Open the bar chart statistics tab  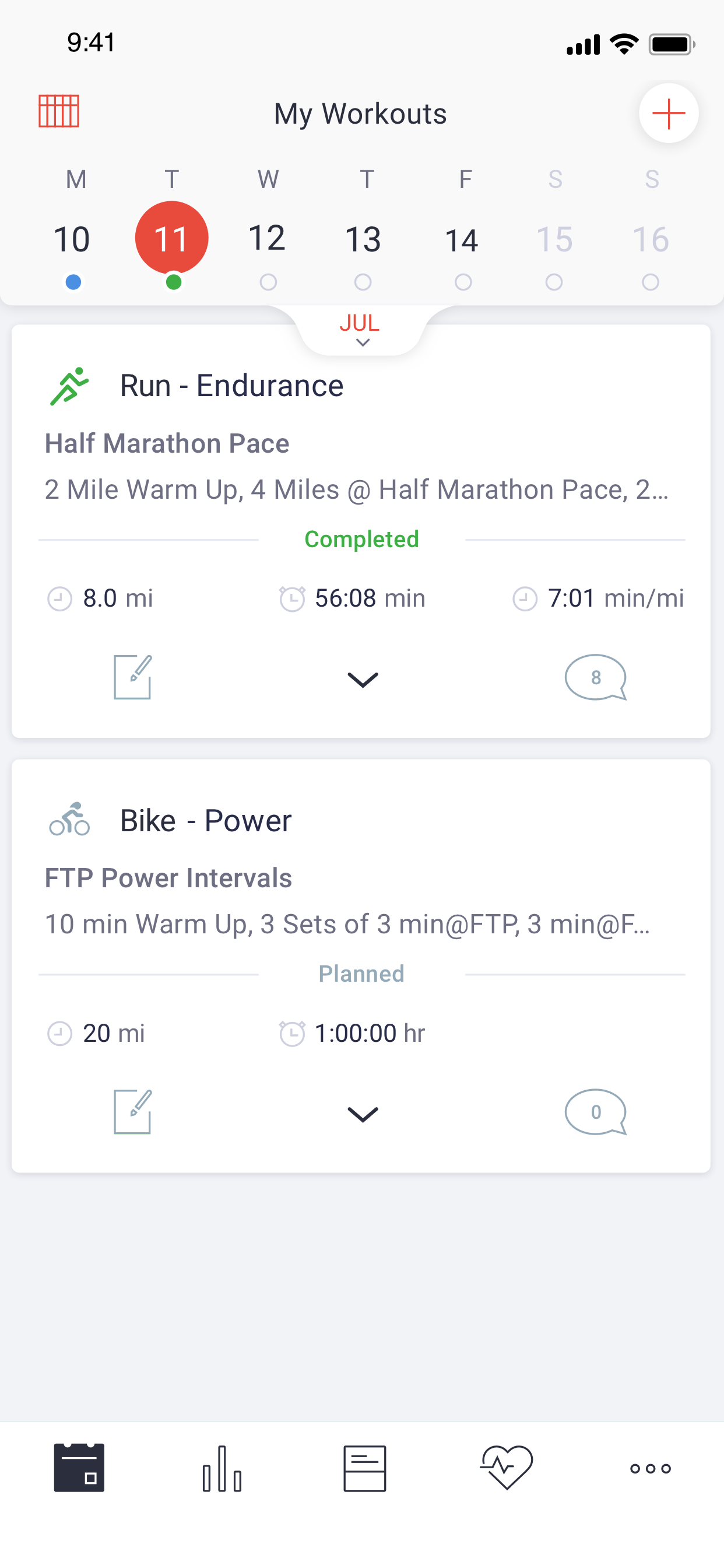point(222,1468)
